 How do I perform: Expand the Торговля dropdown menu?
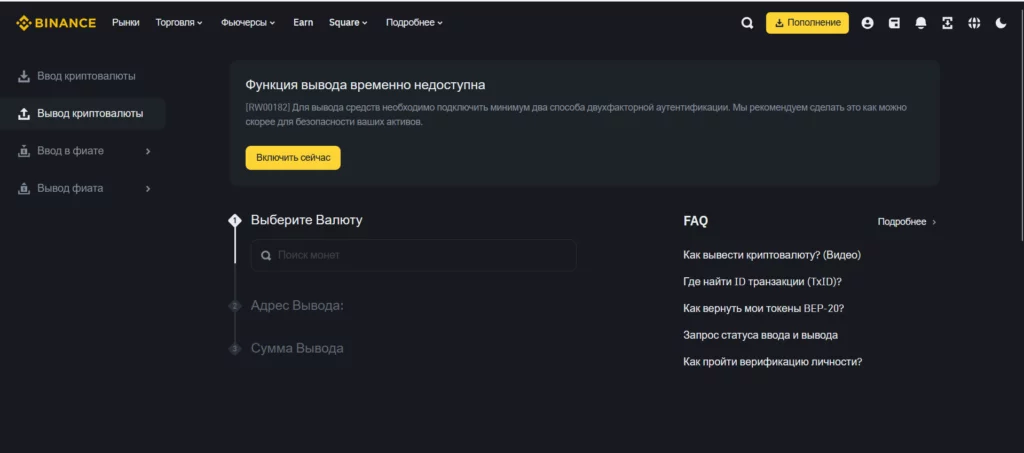coord(179,22)
